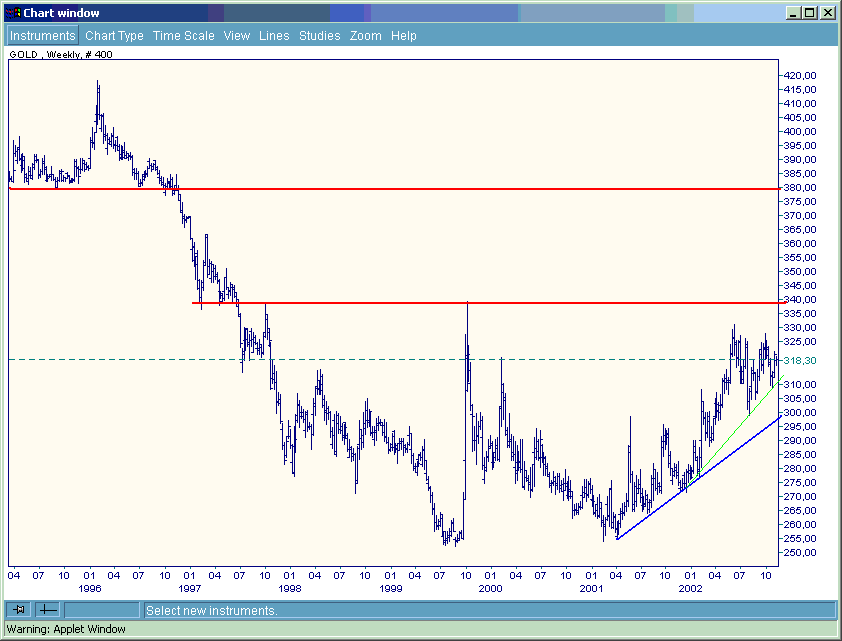Image resolution: width=842 pixels, height=641 pixels.
Task: Open the Time Scale menu
Action: 183,35
